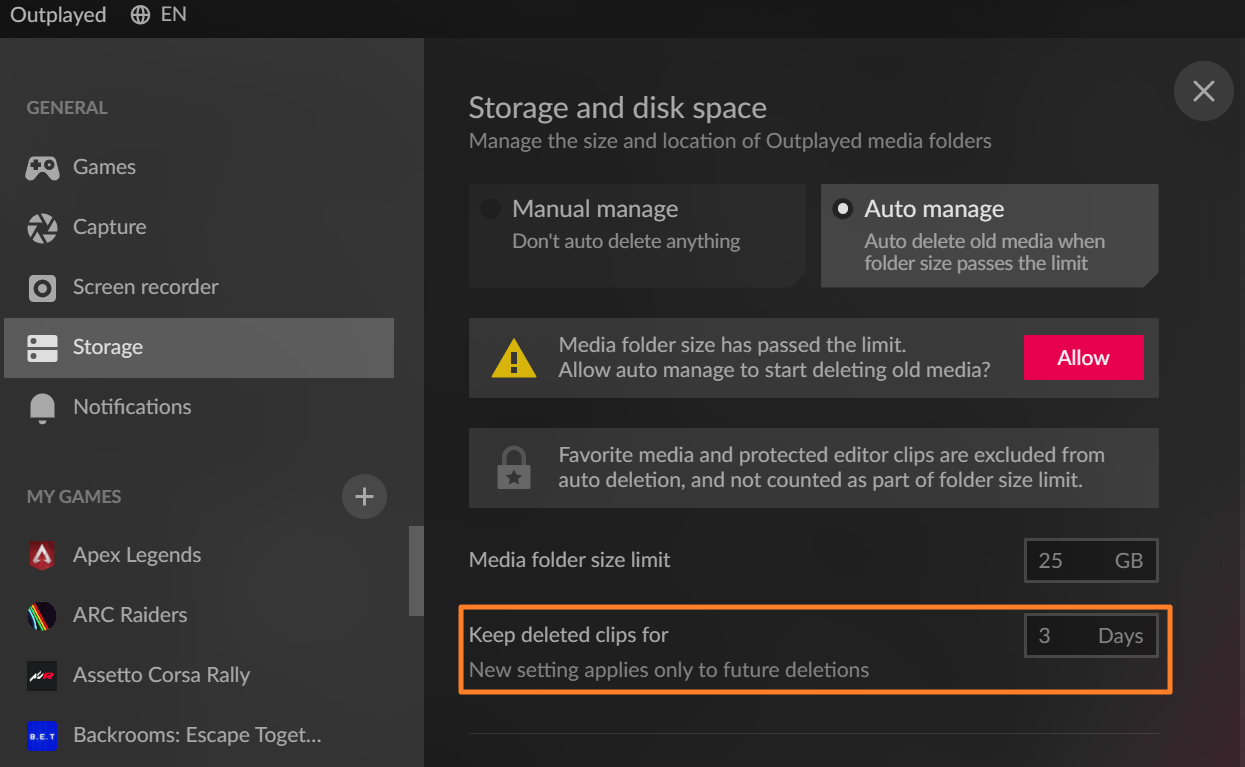This screenshot has width=1245, height=767.
Task: Click the Backrooms B.E.T game icon
Action: pos(42,735)
